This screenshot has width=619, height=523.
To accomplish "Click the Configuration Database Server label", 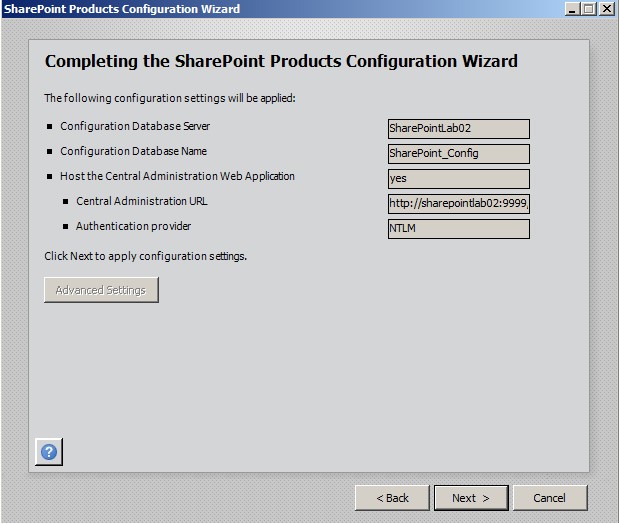I will click(135, 127).
